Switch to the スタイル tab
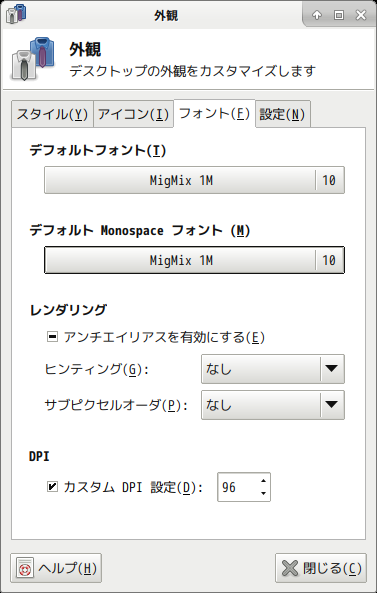This screenshot has width=377, height=593. 52,114
